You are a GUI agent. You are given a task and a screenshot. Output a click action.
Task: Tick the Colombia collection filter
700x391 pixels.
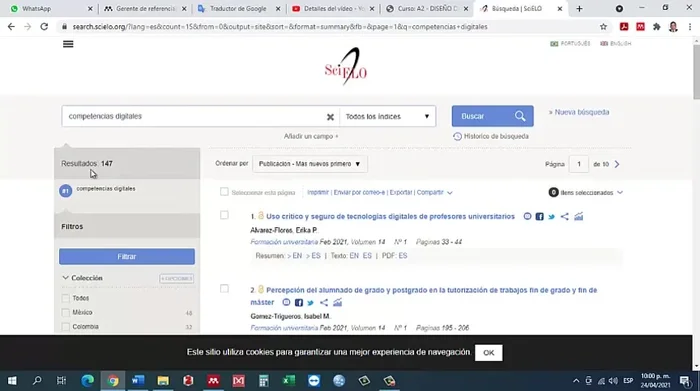66,327
